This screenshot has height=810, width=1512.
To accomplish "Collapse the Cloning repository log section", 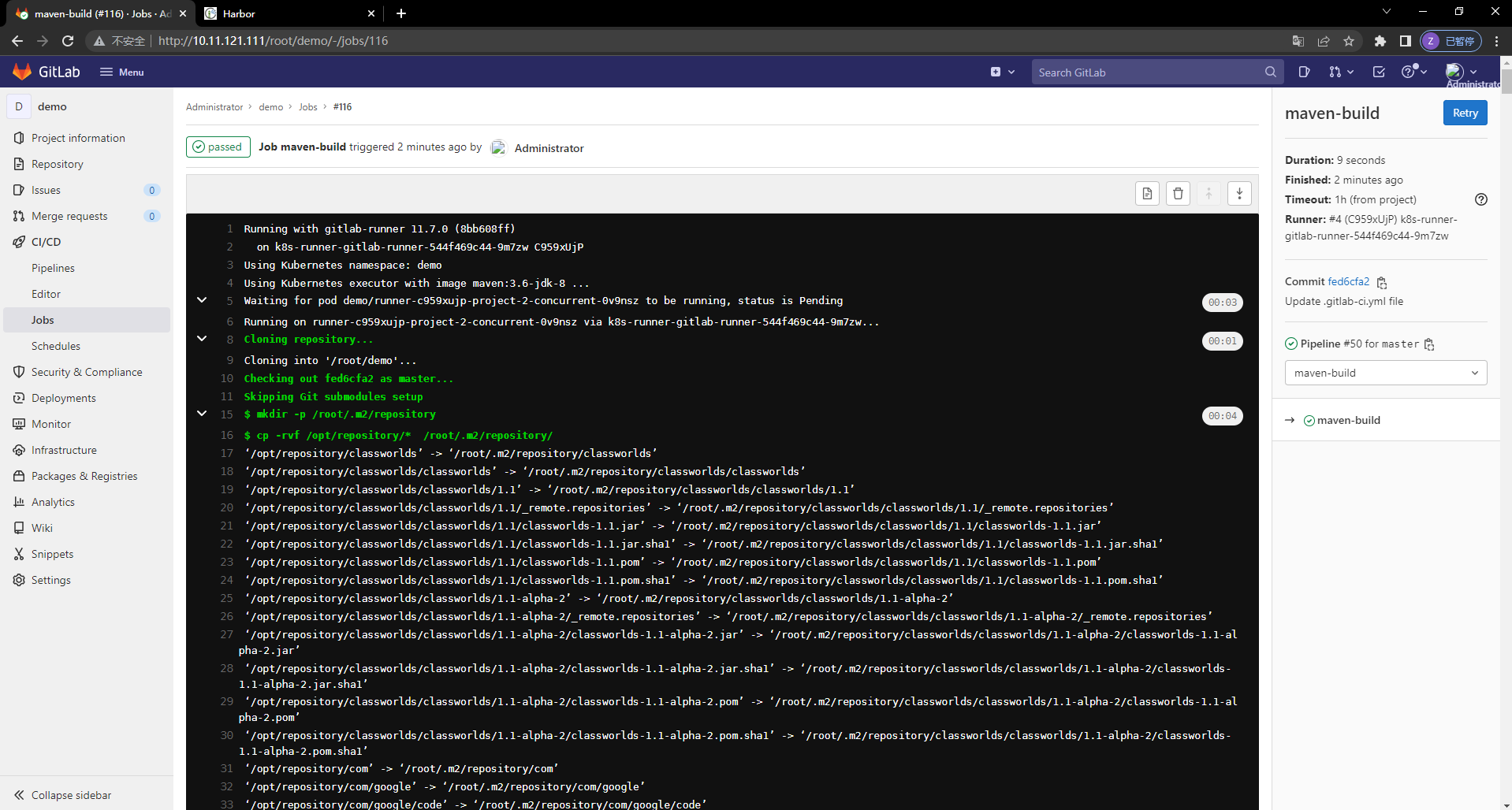I will coord(202,339).
